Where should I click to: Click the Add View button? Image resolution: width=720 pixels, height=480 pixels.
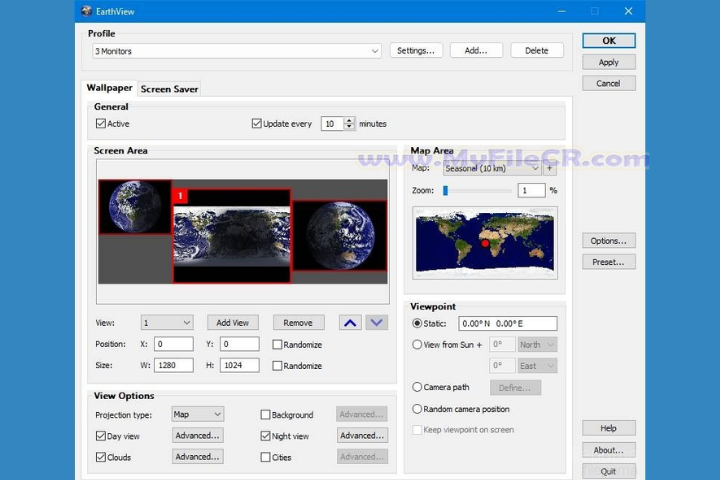coord(233,323)
